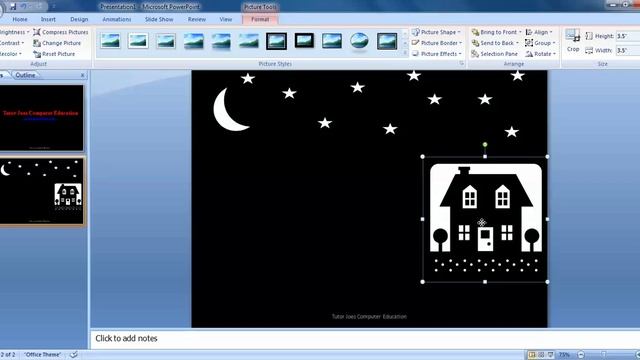This screenshot has width=640, height=360.
Task: Click the spell check icon in status bar
Action: click(x=73, y=354)
